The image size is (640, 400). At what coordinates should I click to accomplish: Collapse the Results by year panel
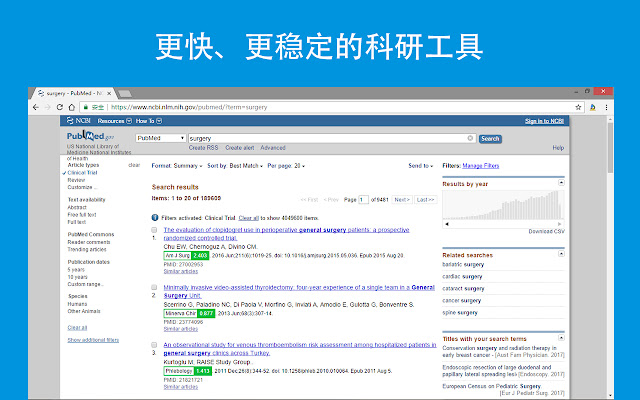(561, 182)
